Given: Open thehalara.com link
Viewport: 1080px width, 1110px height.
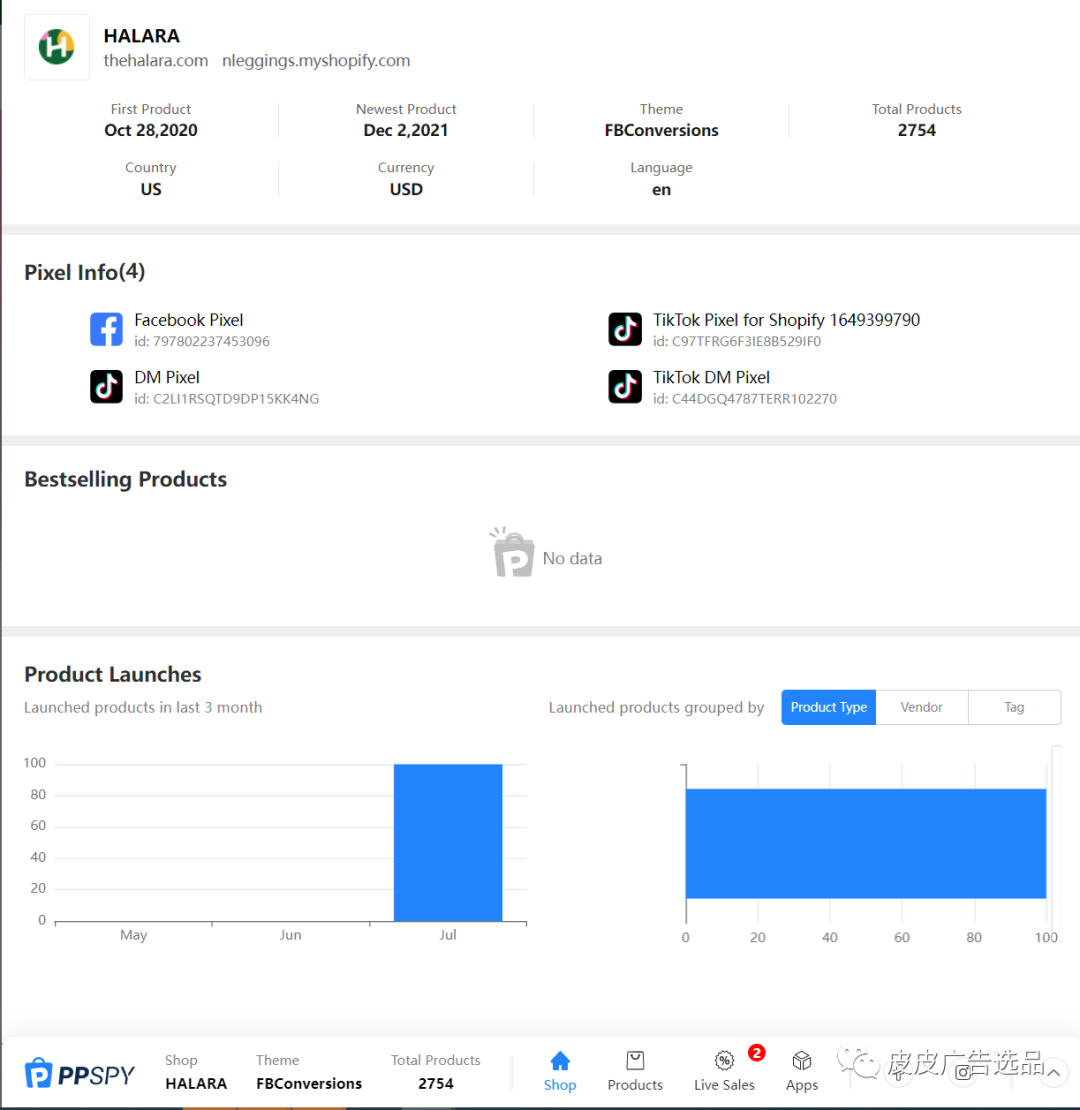Looking at the screenshot, I should coord(156,61).
